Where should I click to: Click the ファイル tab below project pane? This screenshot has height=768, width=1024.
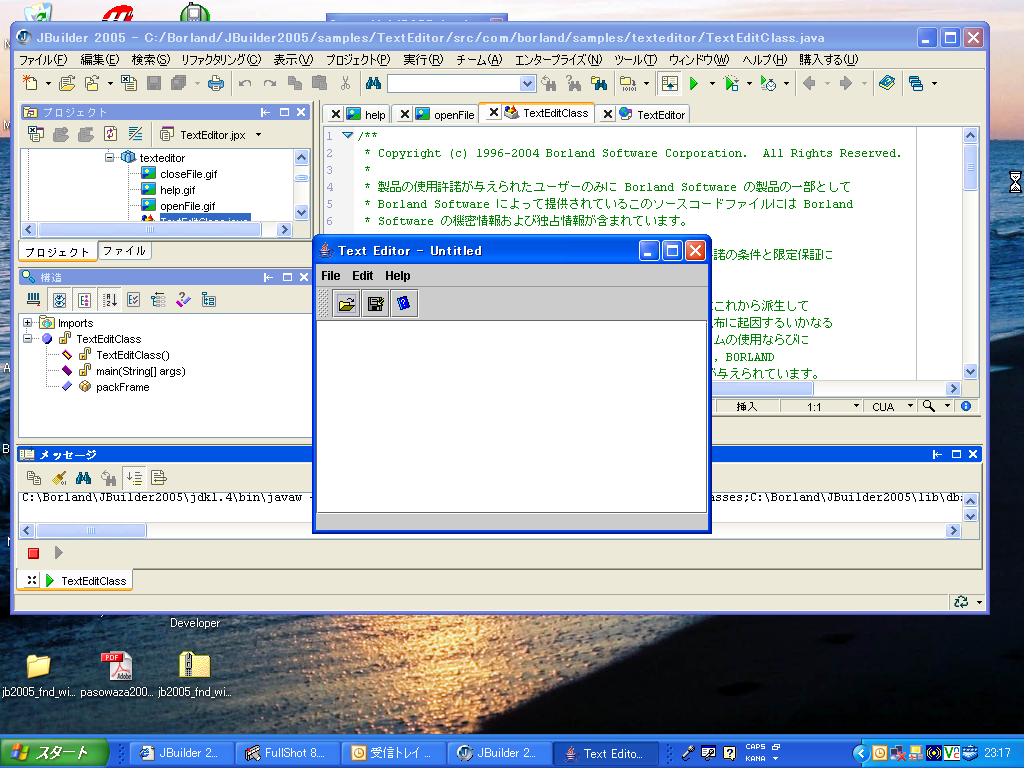(x=124, y=251)
